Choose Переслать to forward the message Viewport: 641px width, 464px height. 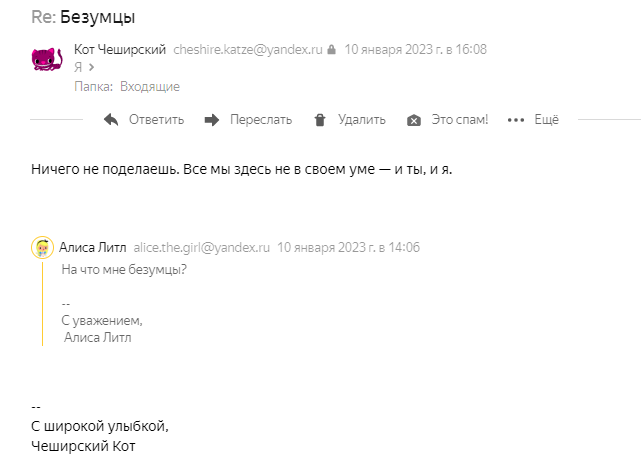pyautogui.click(x=260, y=120)
